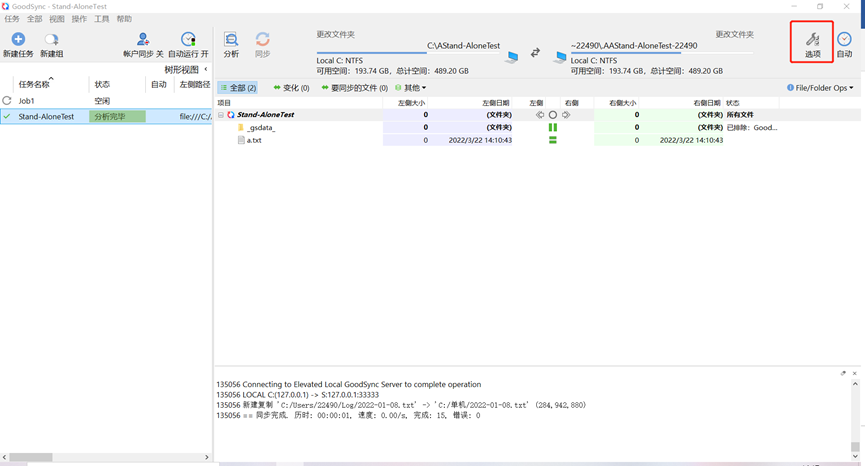Click the two-way sync direction arrows icon
Image resolution: width=865 pixels, height=466 pixels.
[535, 53]
